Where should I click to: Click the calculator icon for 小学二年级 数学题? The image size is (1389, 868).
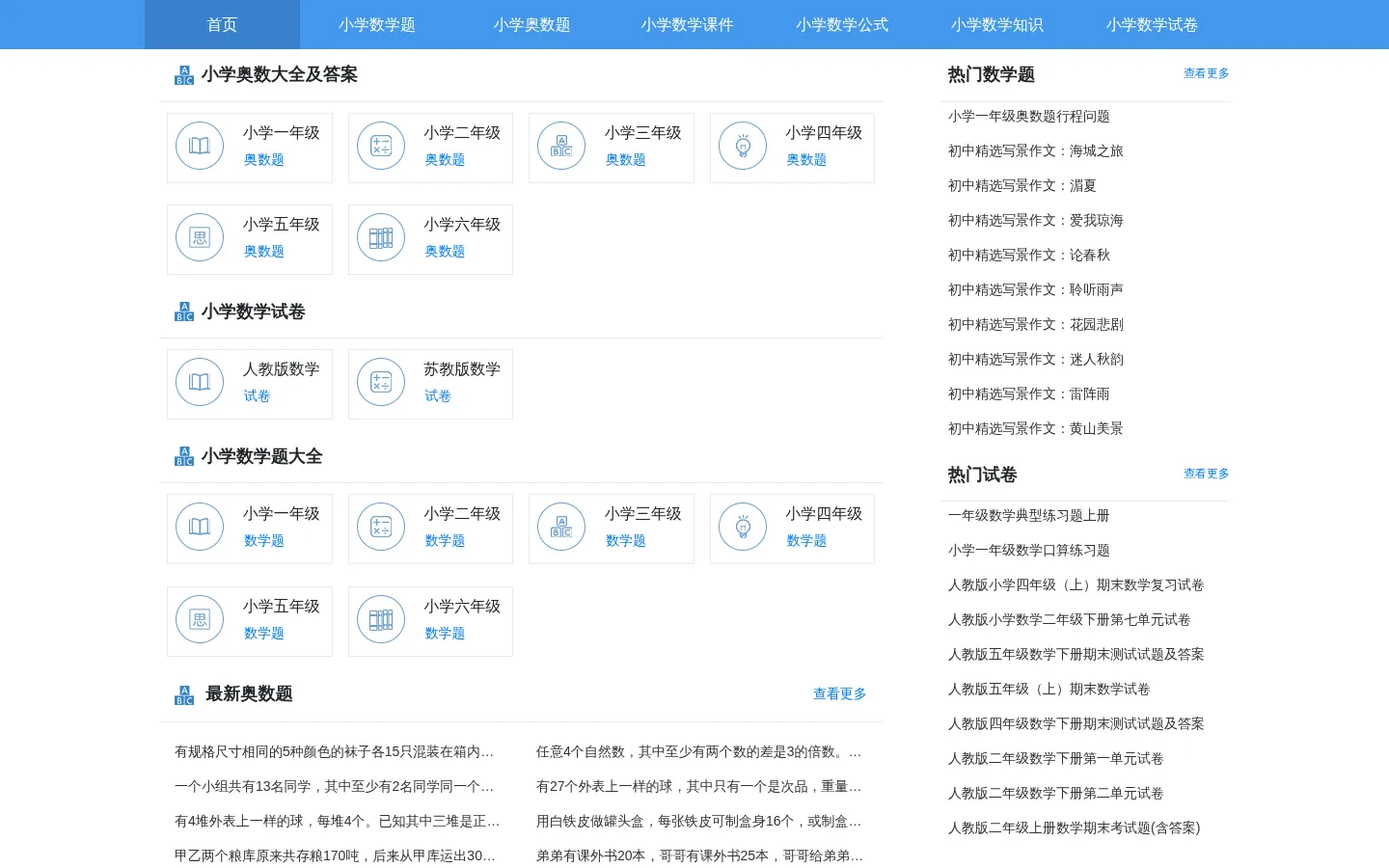pyautogui.click(x=381, y=527)
